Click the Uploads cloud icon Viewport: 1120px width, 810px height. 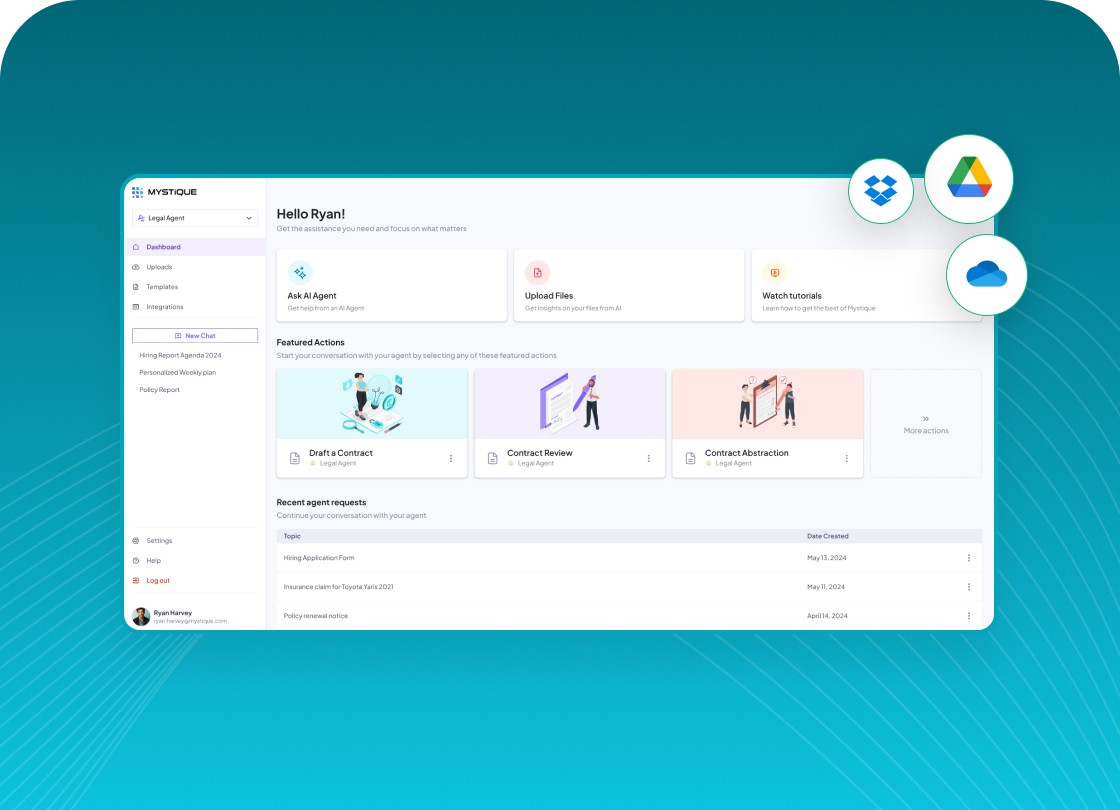click(136, 267)
